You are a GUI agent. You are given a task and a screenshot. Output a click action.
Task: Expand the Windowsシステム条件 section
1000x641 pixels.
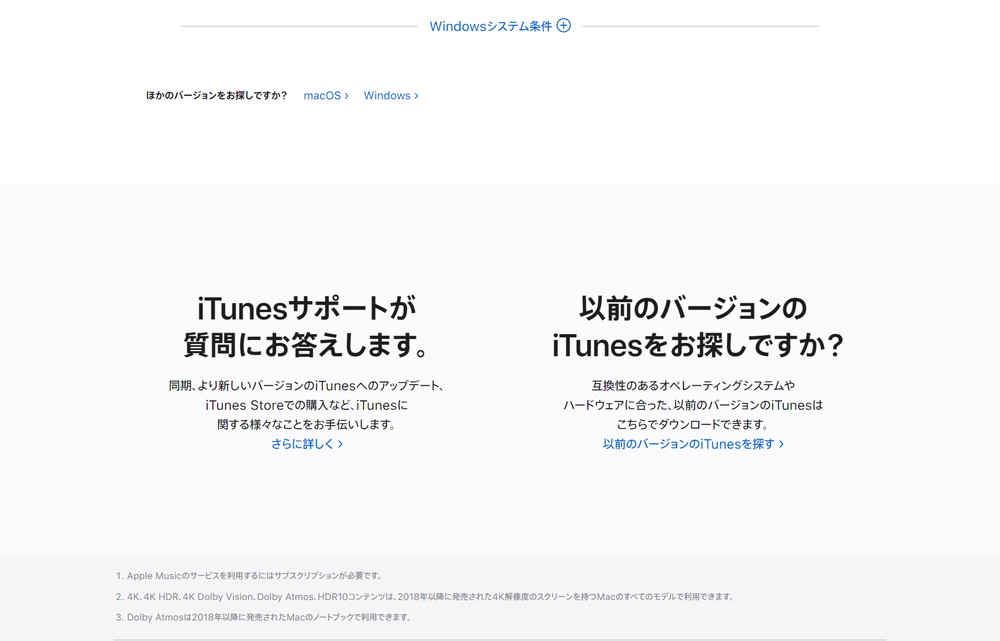[x=500, y=26]
